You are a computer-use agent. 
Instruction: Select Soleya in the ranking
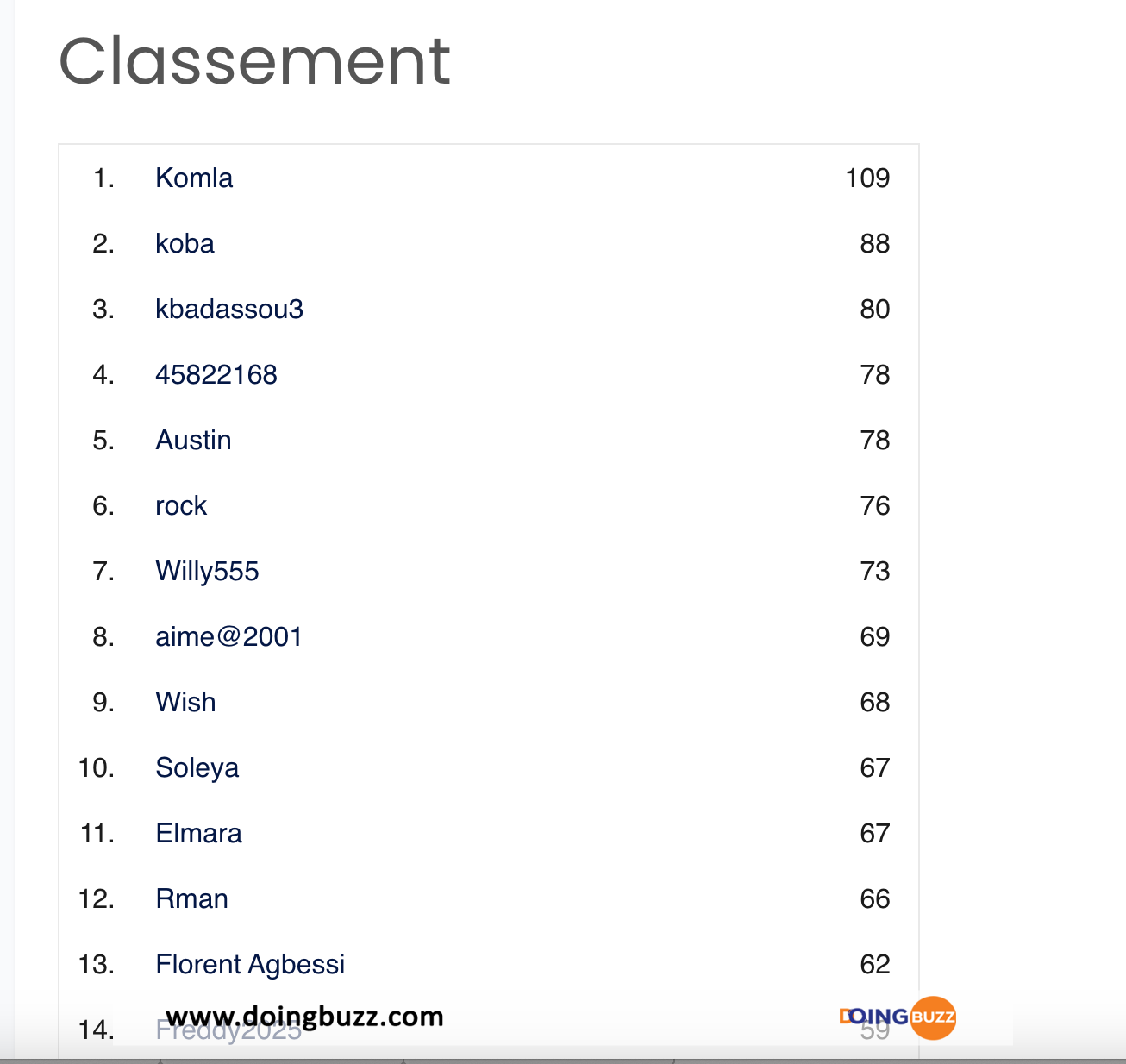point(197,767)
